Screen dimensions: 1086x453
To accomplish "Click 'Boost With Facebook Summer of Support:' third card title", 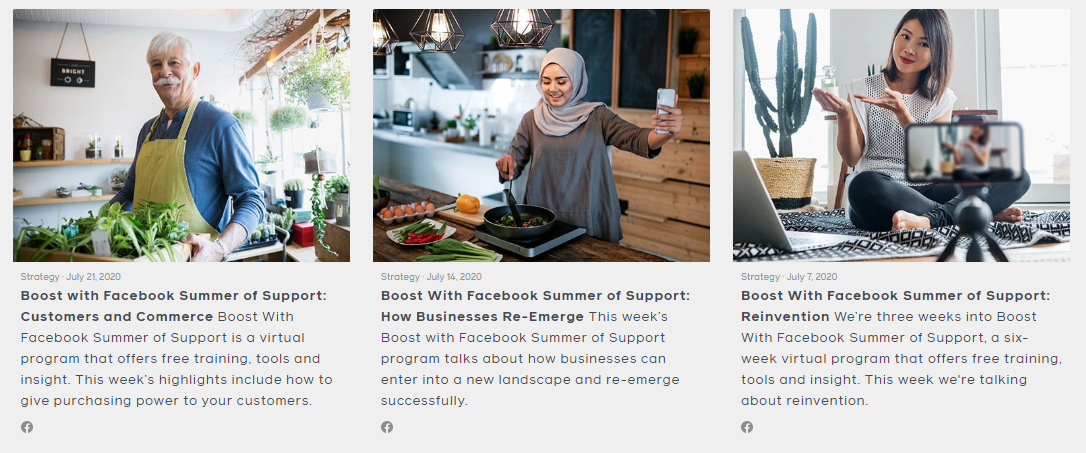I will point(896,296).
